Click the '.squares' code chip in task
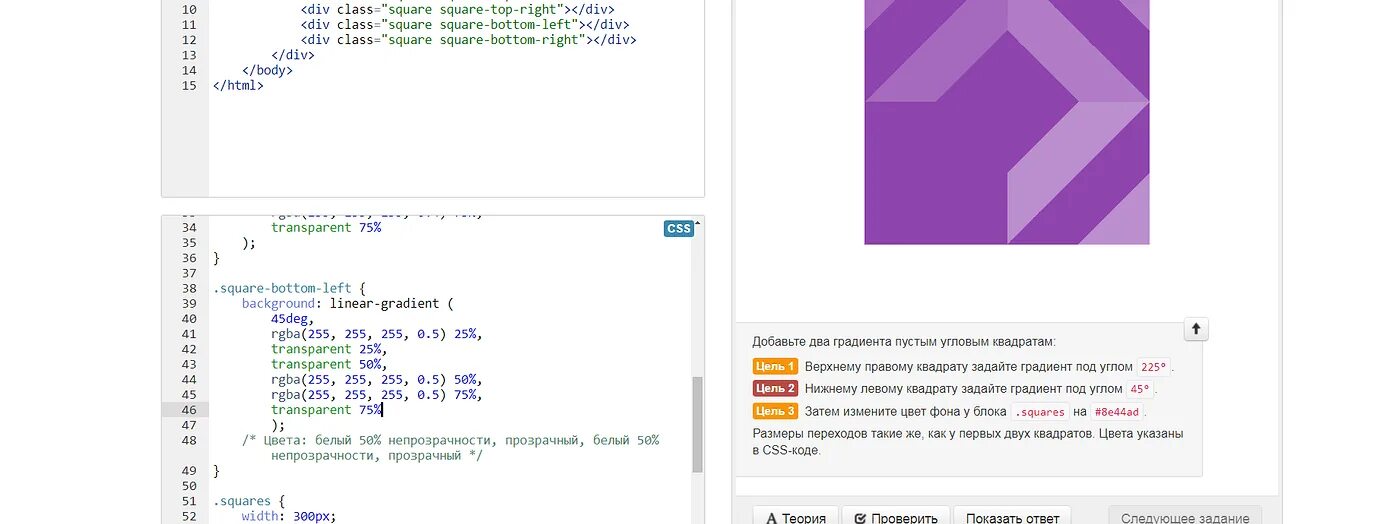This screenshot has width=1380, height=524. point(1040,412)
